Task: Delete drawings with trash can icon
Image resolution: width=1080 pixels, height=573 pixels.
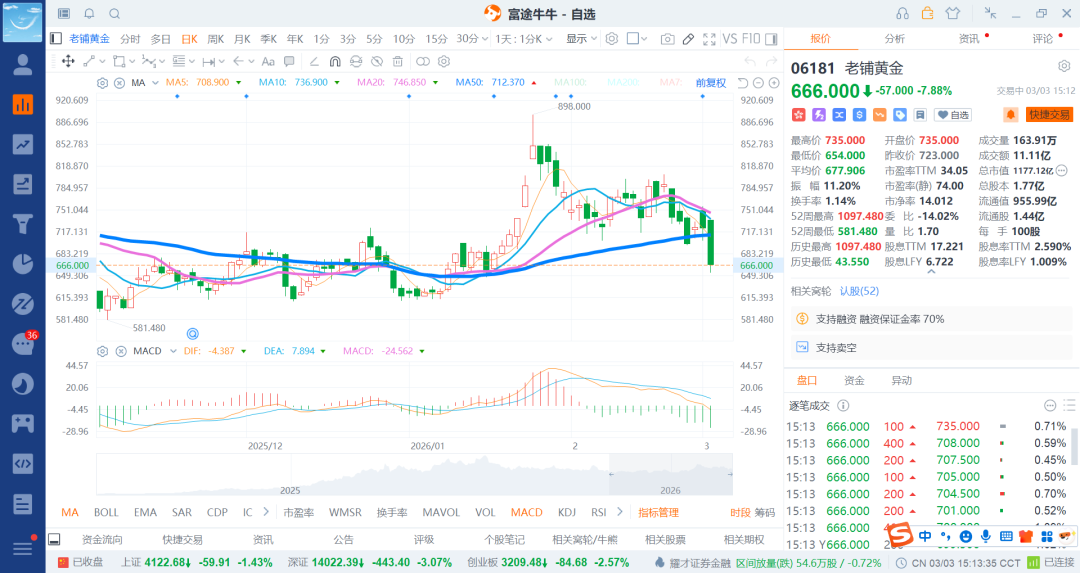Action: (397, 61)
